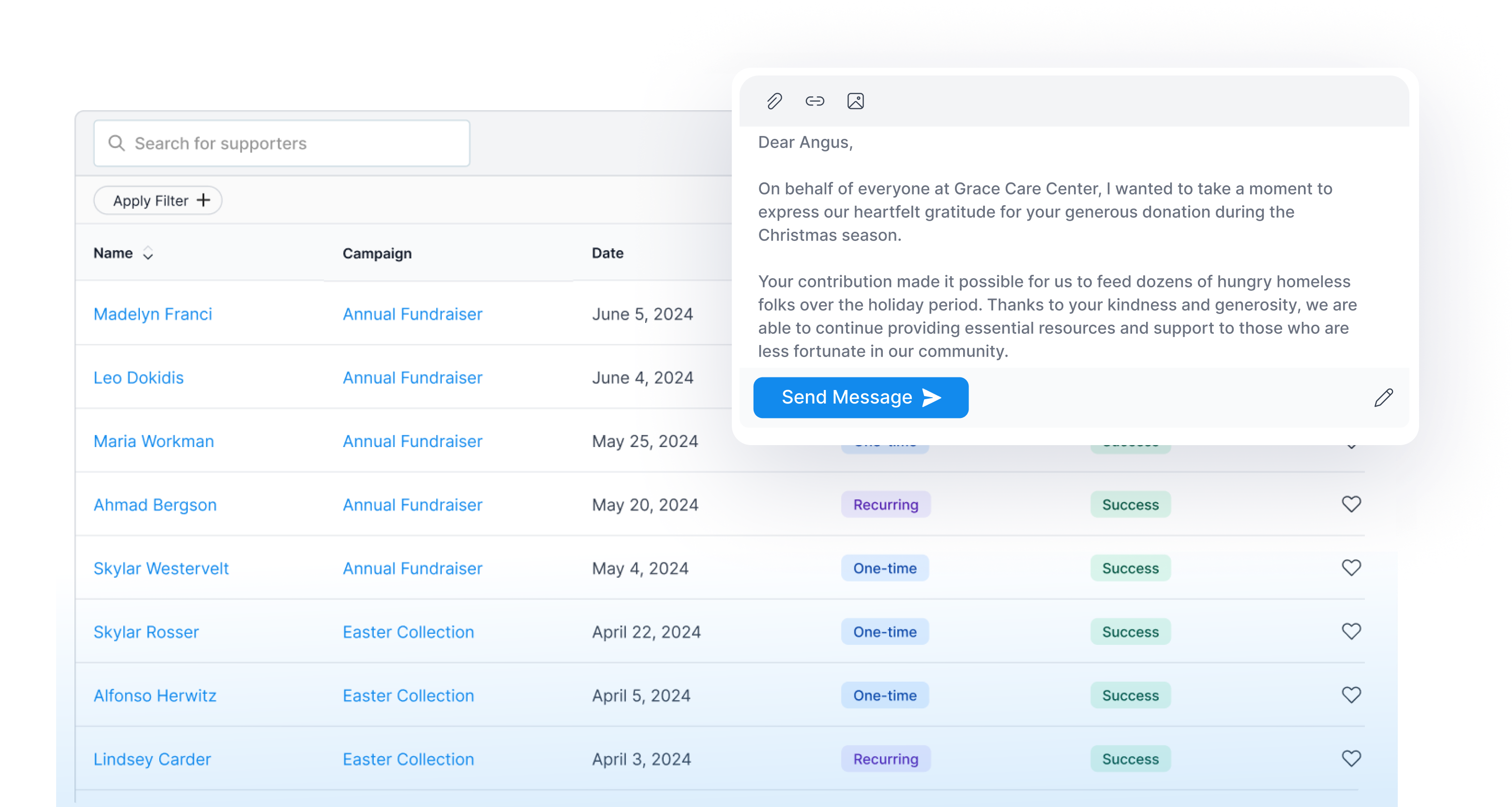The image size is (1512, 807).
Task: Open Madelyn Franci supporter link
Action: tap(152, 314)
